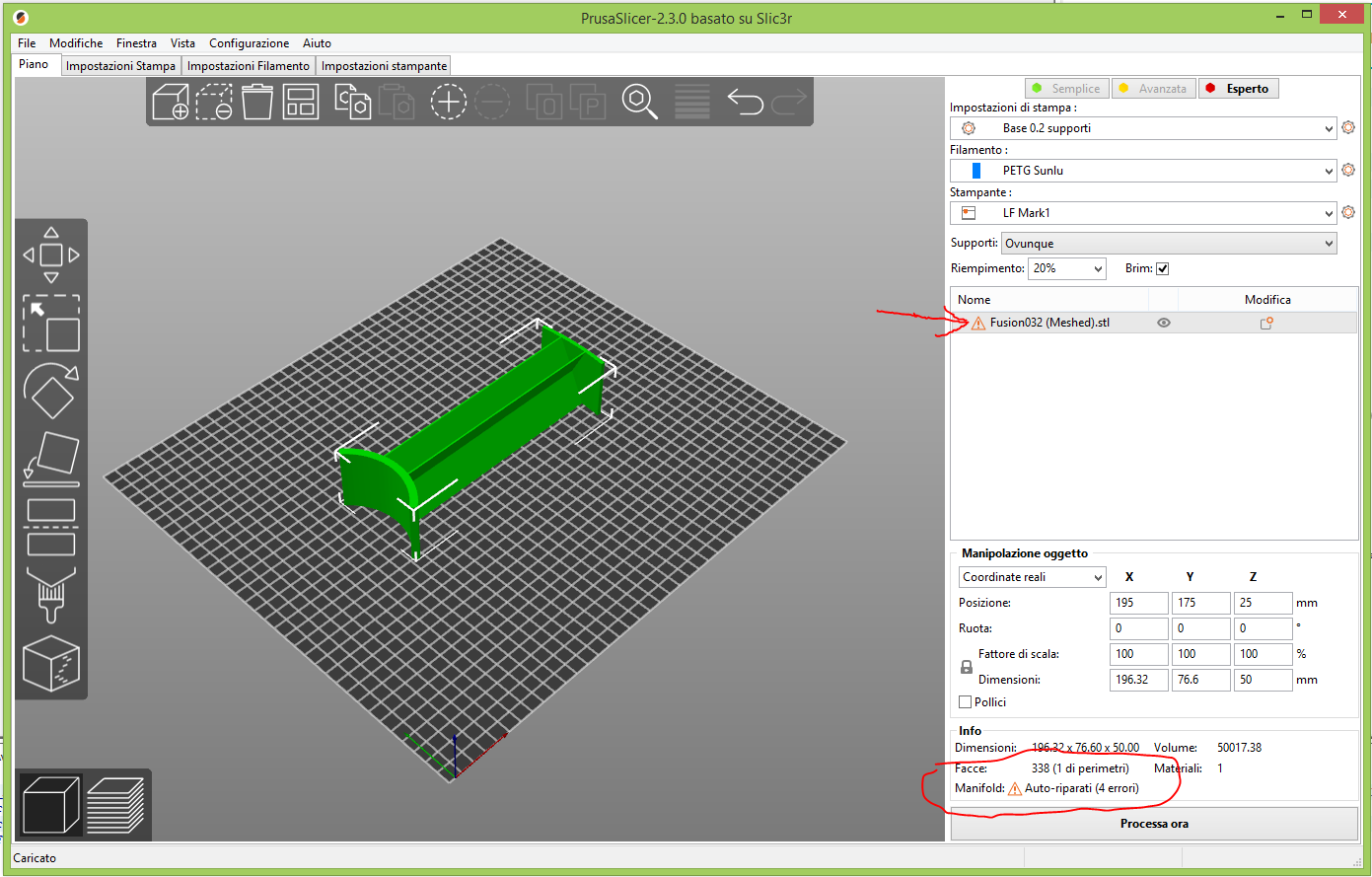Switch to Esperto mode button
The height and width of the screenshot is (877, 1372).
point(1238,89)
